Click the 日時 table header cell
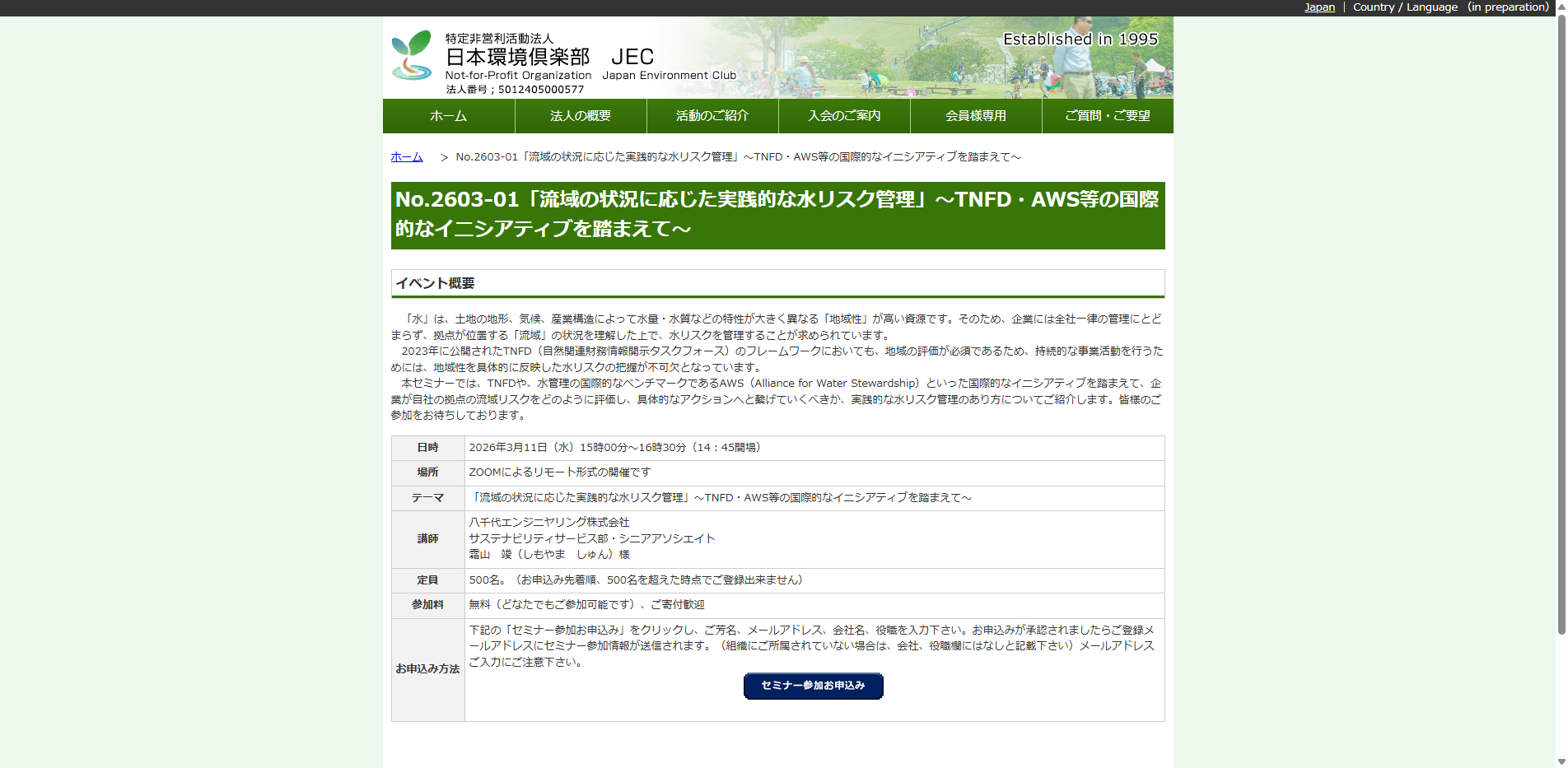 427,448
